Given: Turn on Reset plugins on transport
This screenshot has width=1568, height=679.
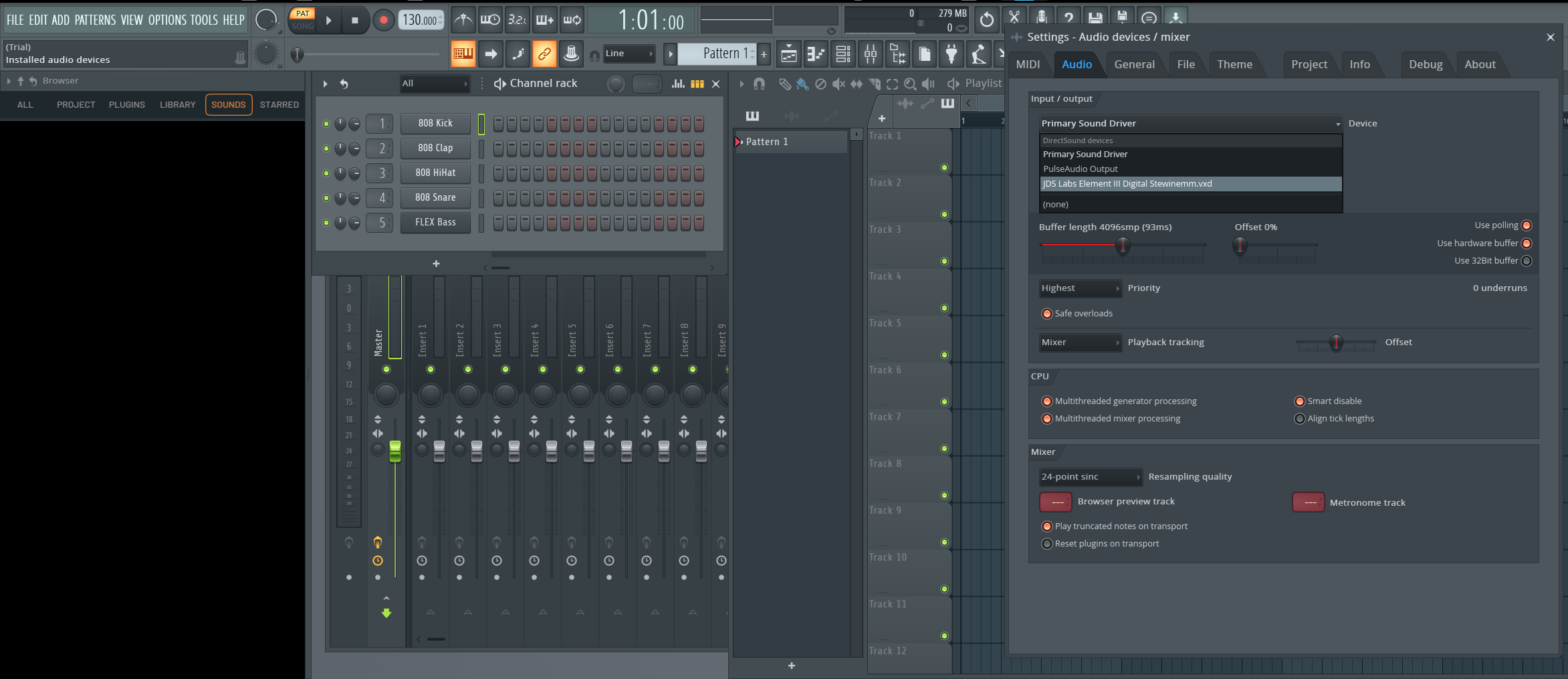Looking at the screenshot, I should point(1047,544).
